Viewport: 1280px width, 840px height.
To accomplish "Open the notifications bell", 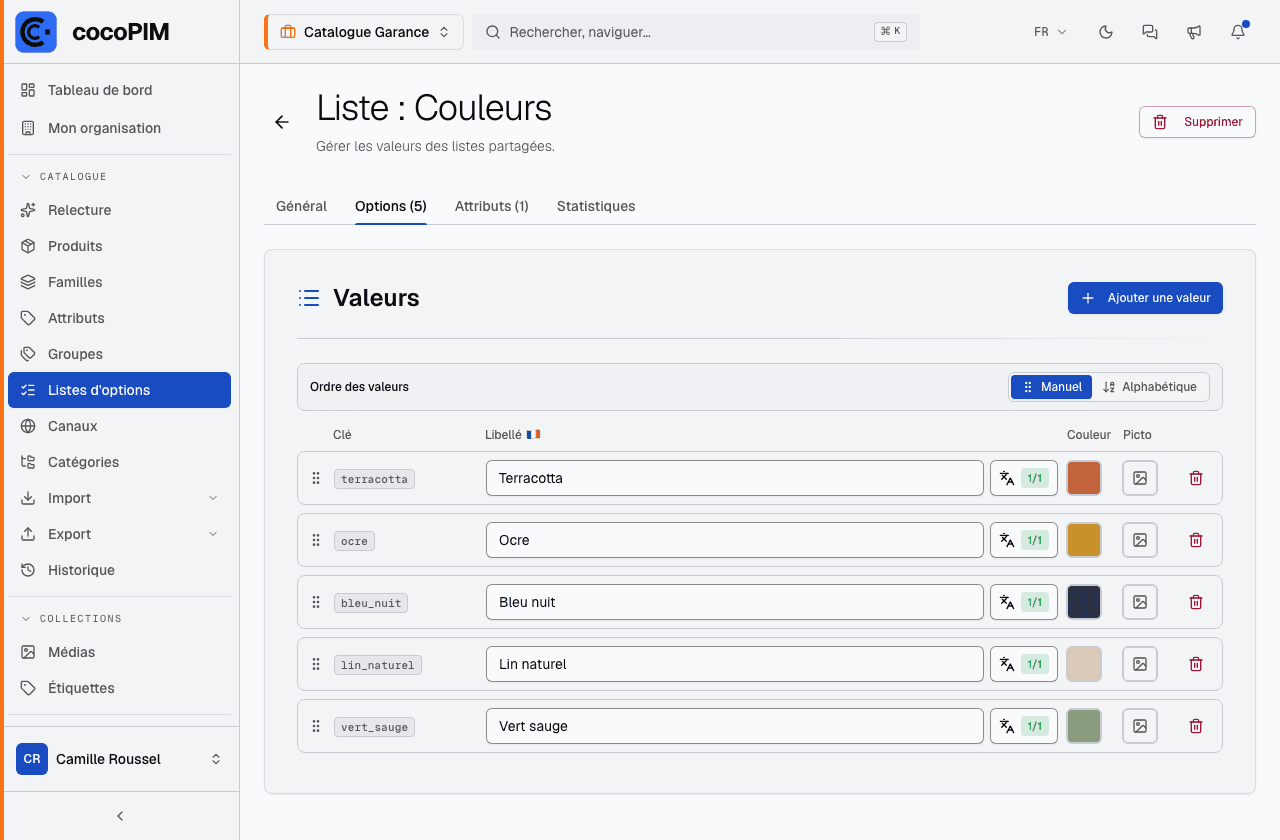I will (x=1238, y=32).
